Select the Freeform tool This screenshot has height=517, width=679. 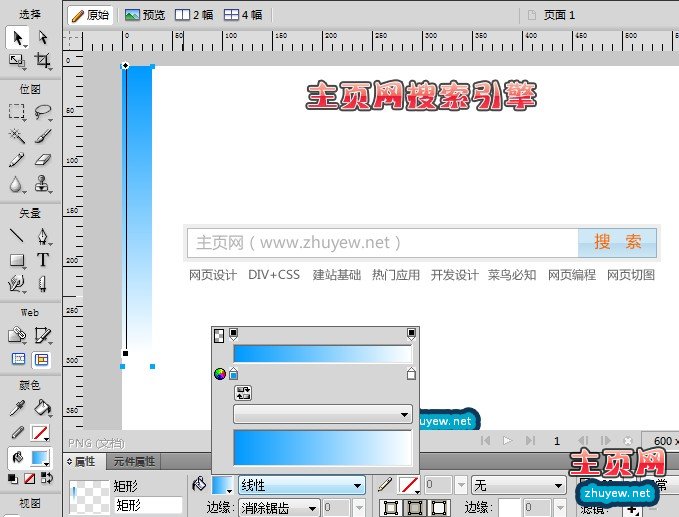[x=17, y=284]
